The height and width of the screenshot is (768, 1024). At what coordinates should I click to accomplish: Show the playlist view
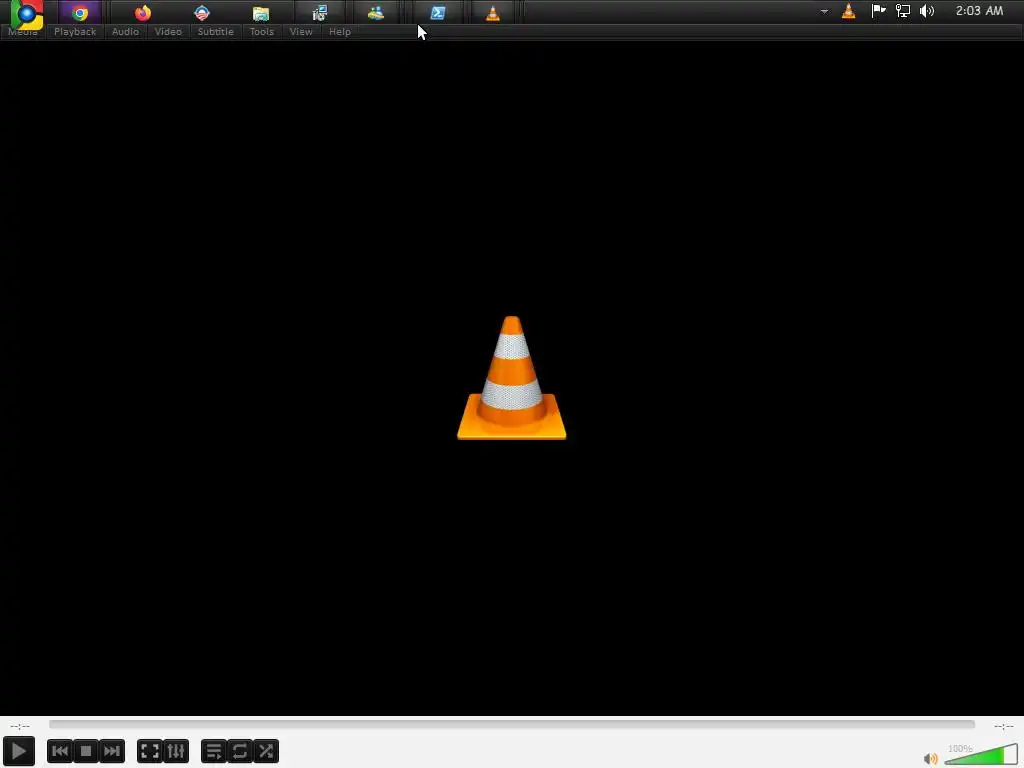point(214,751)
